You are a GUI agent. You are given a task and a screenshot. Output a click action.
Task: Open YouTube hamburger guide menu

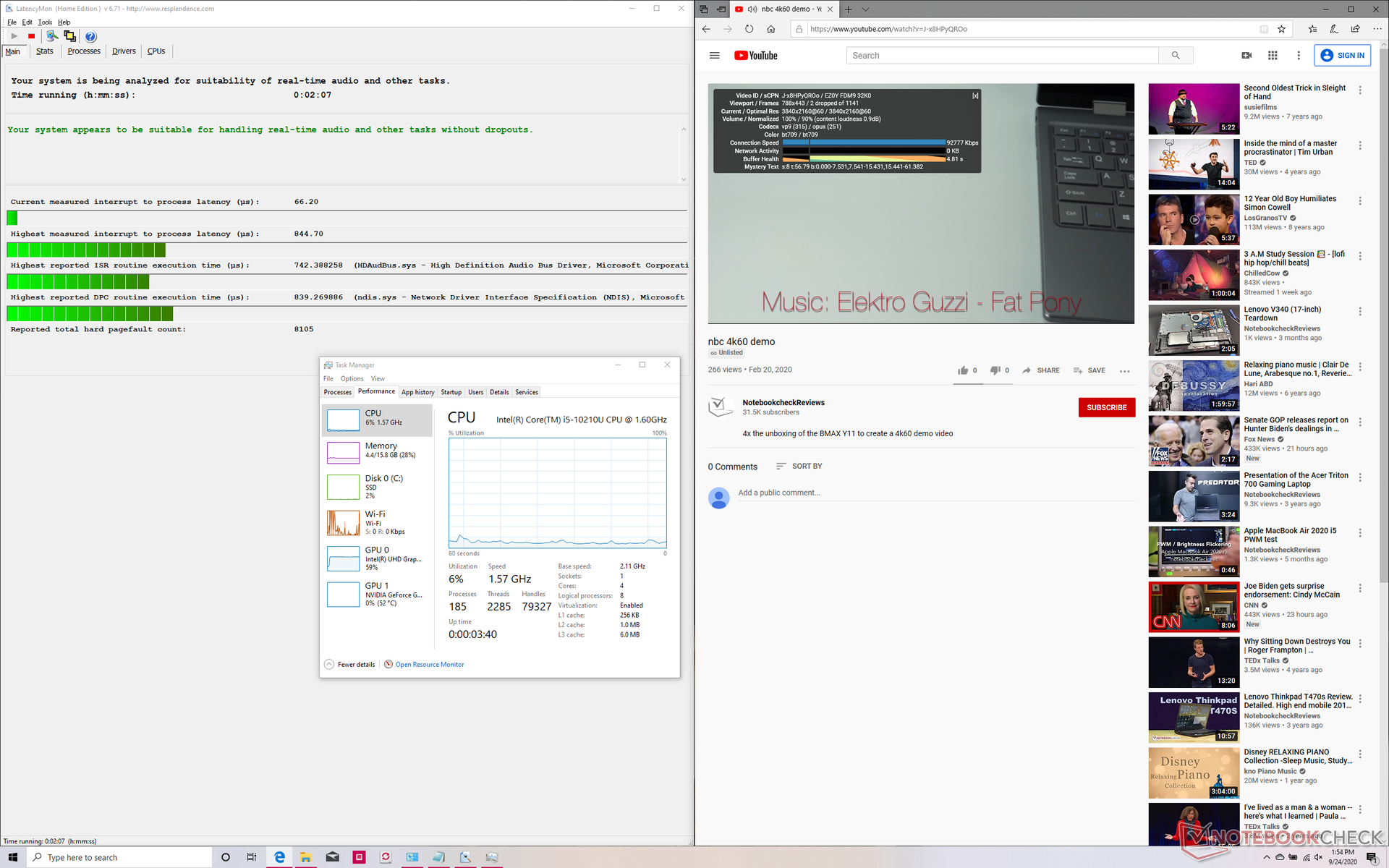pos(714,56)
